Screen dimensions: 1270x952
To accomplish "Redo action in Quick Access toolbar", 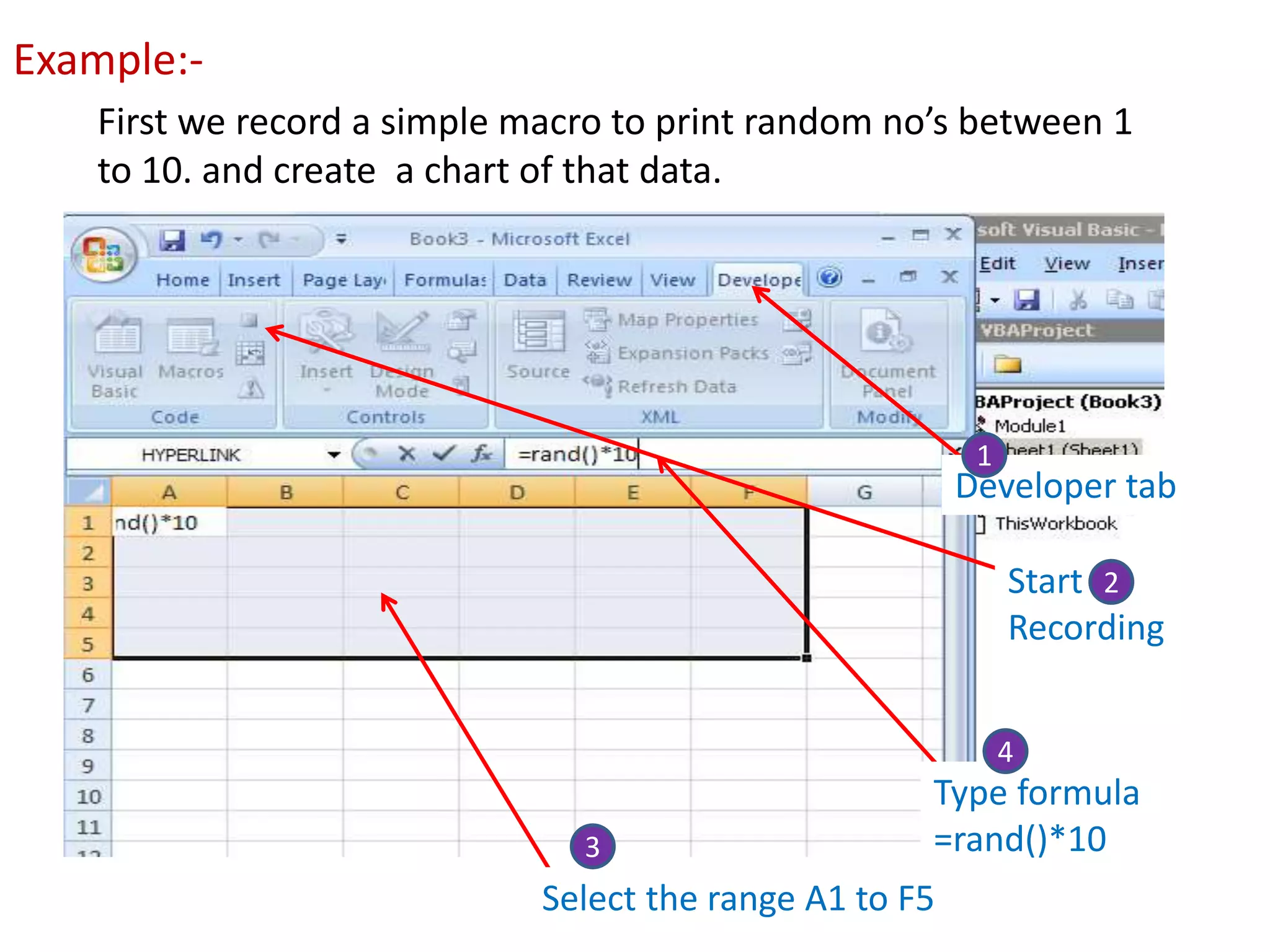I will 270,239.
